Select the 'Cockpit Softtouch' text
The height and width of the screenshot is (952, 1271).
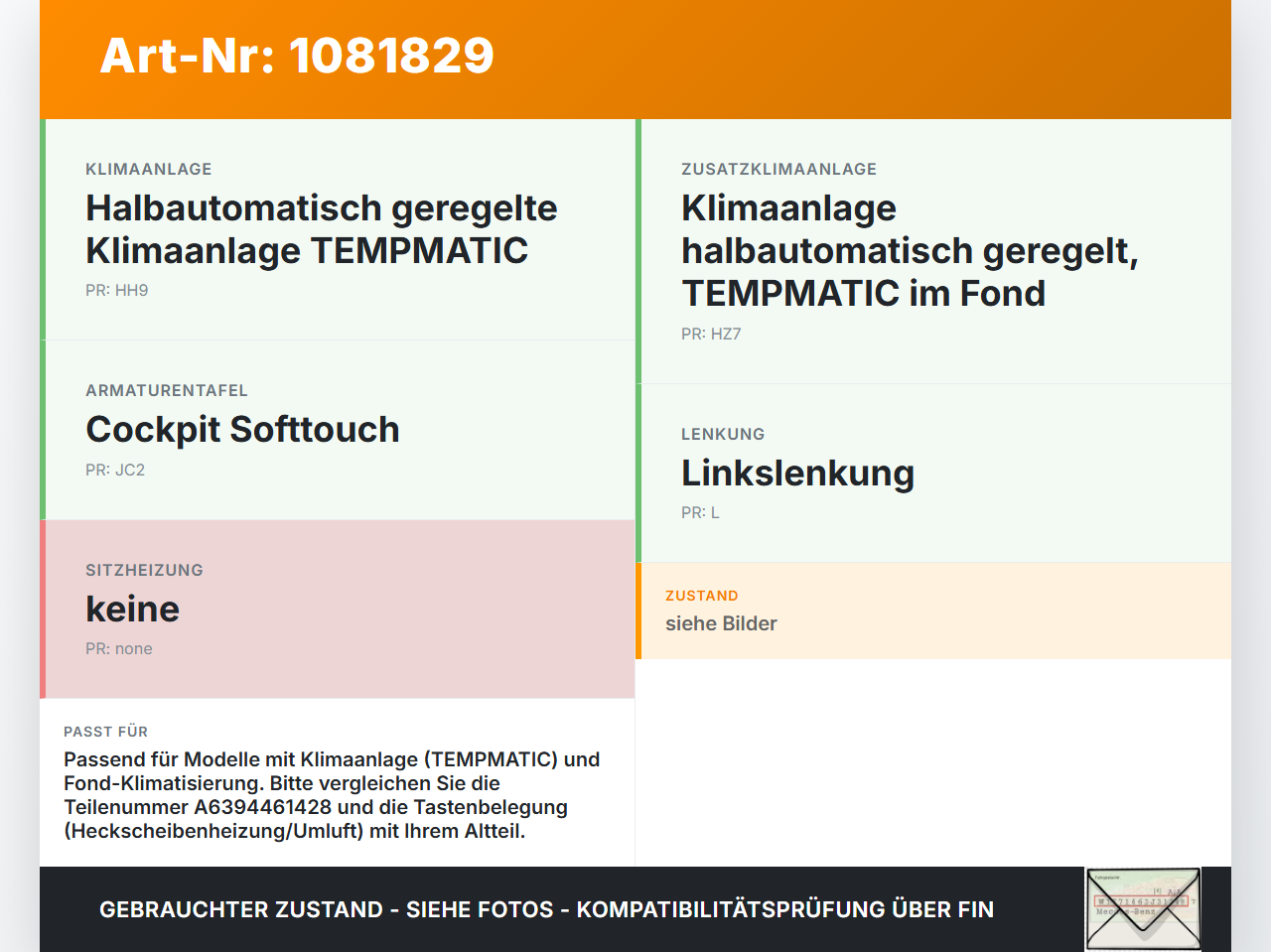(242, 430)
